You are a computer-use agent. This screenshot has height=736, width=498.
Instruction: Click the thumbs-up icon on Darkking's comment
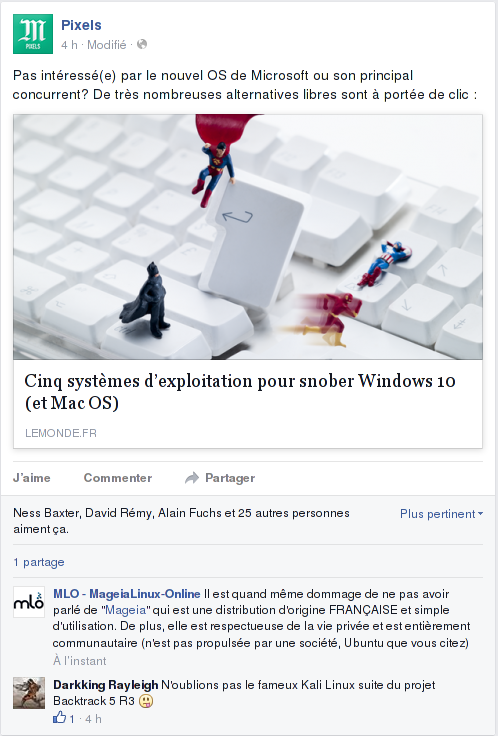pos(60,717)
